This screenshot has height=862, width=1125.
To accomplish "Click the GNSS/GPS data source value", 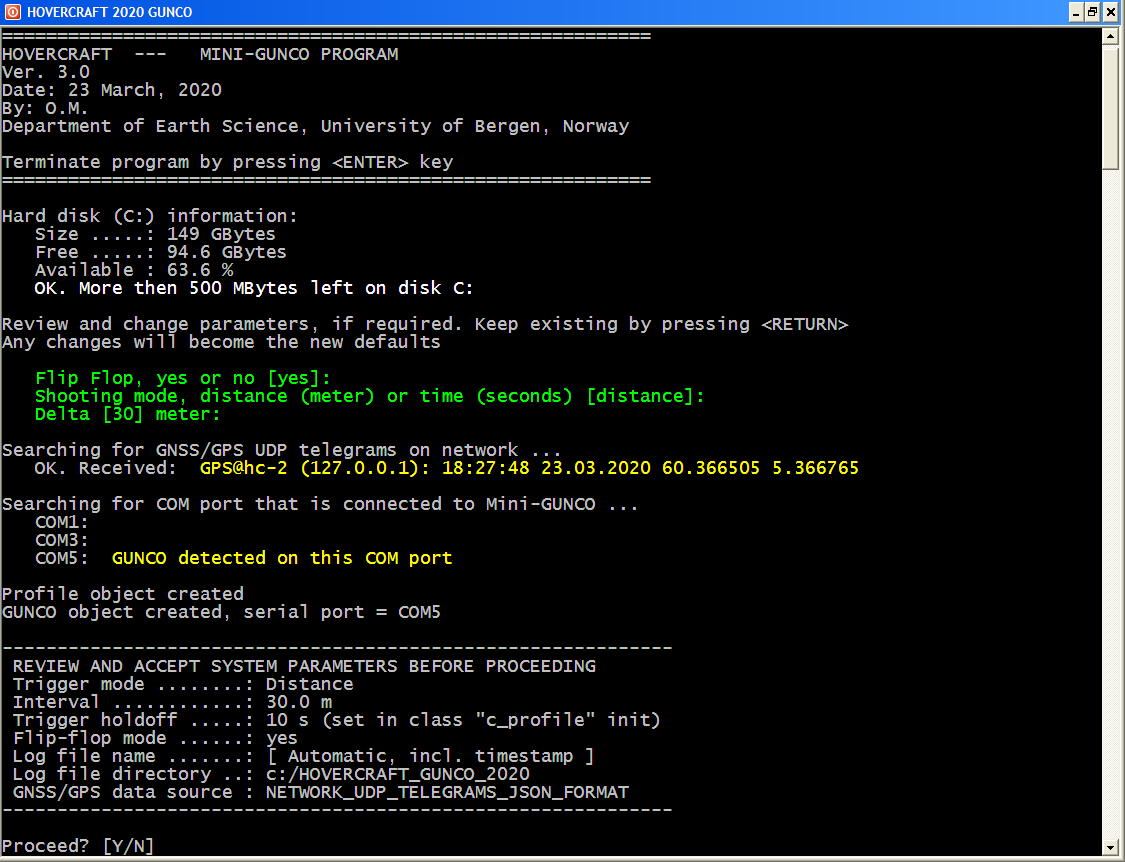I will (447, 792).
